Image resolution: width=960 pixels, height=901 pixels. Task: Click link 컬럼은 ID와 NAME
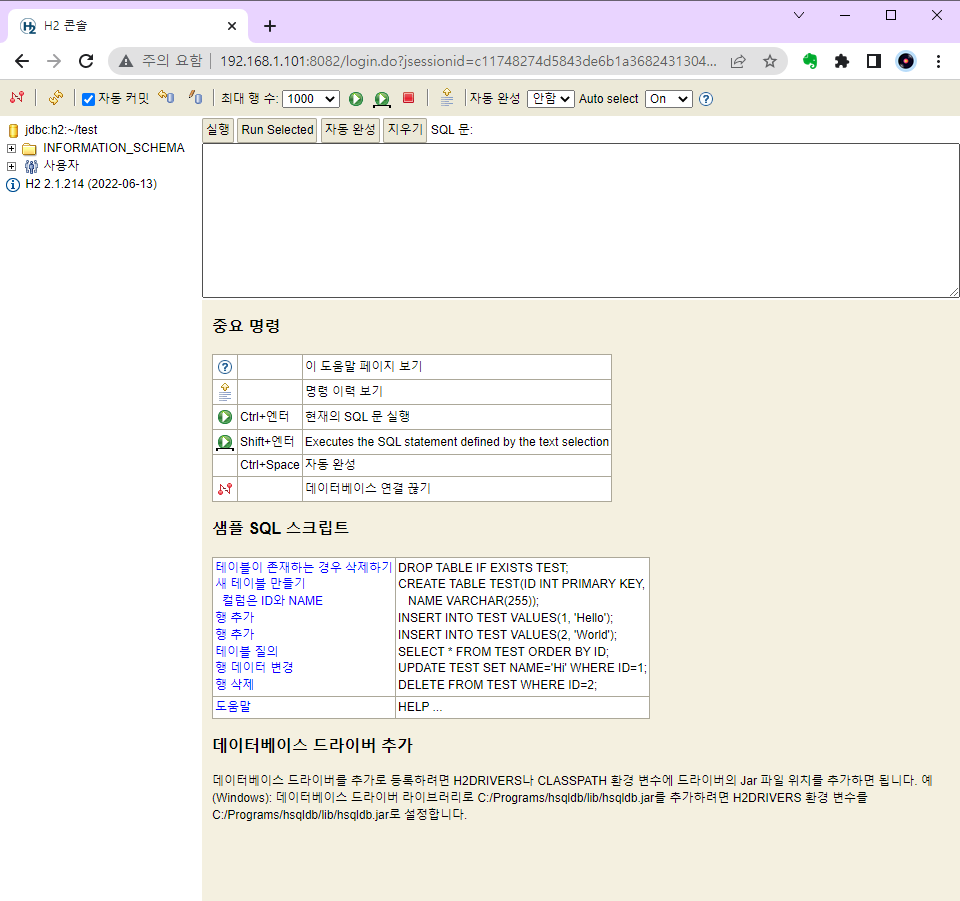(272, 600)
